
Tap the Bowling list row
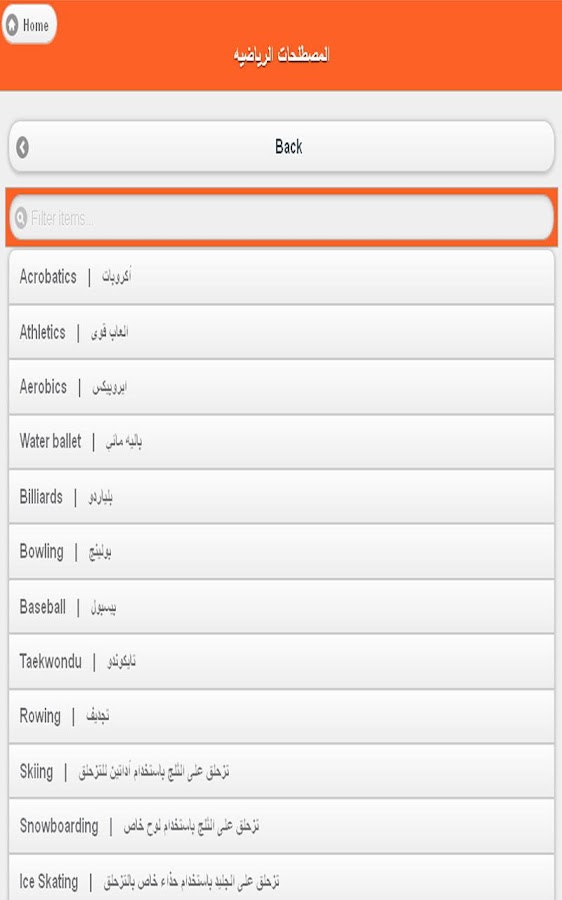click(x=281, y=552)
